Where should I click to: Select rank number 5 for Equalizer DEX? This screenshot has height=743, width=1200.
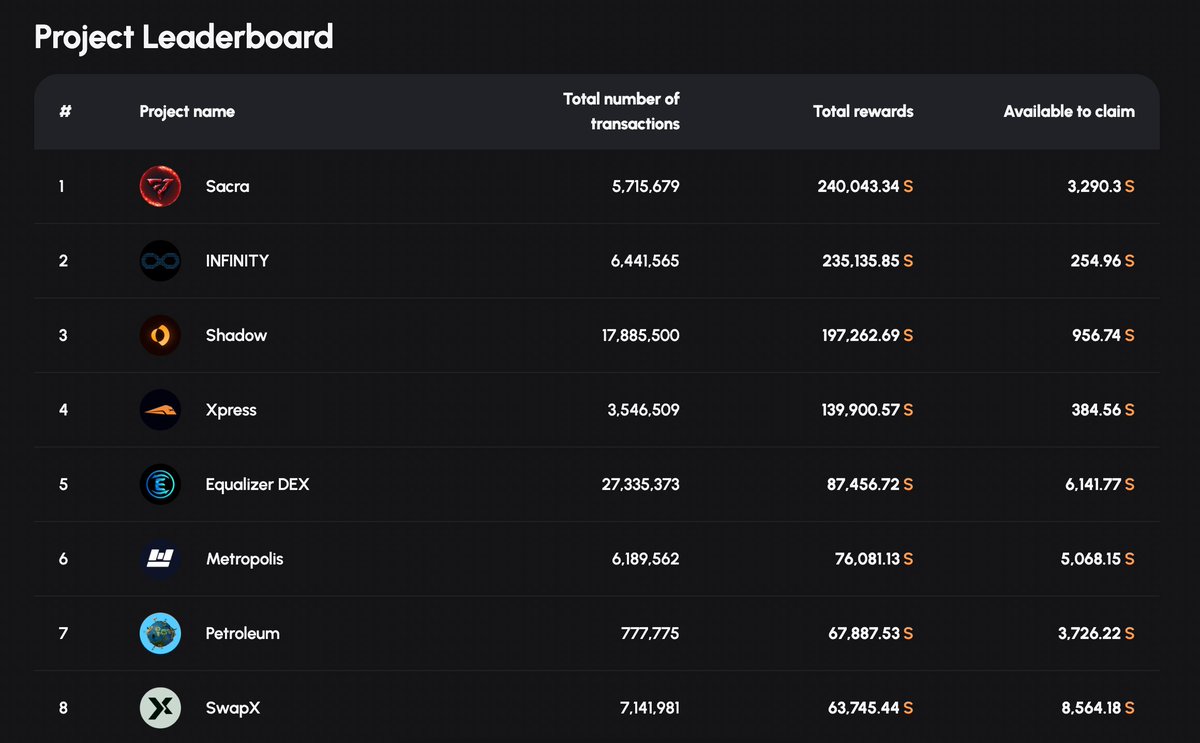point(63,484)
